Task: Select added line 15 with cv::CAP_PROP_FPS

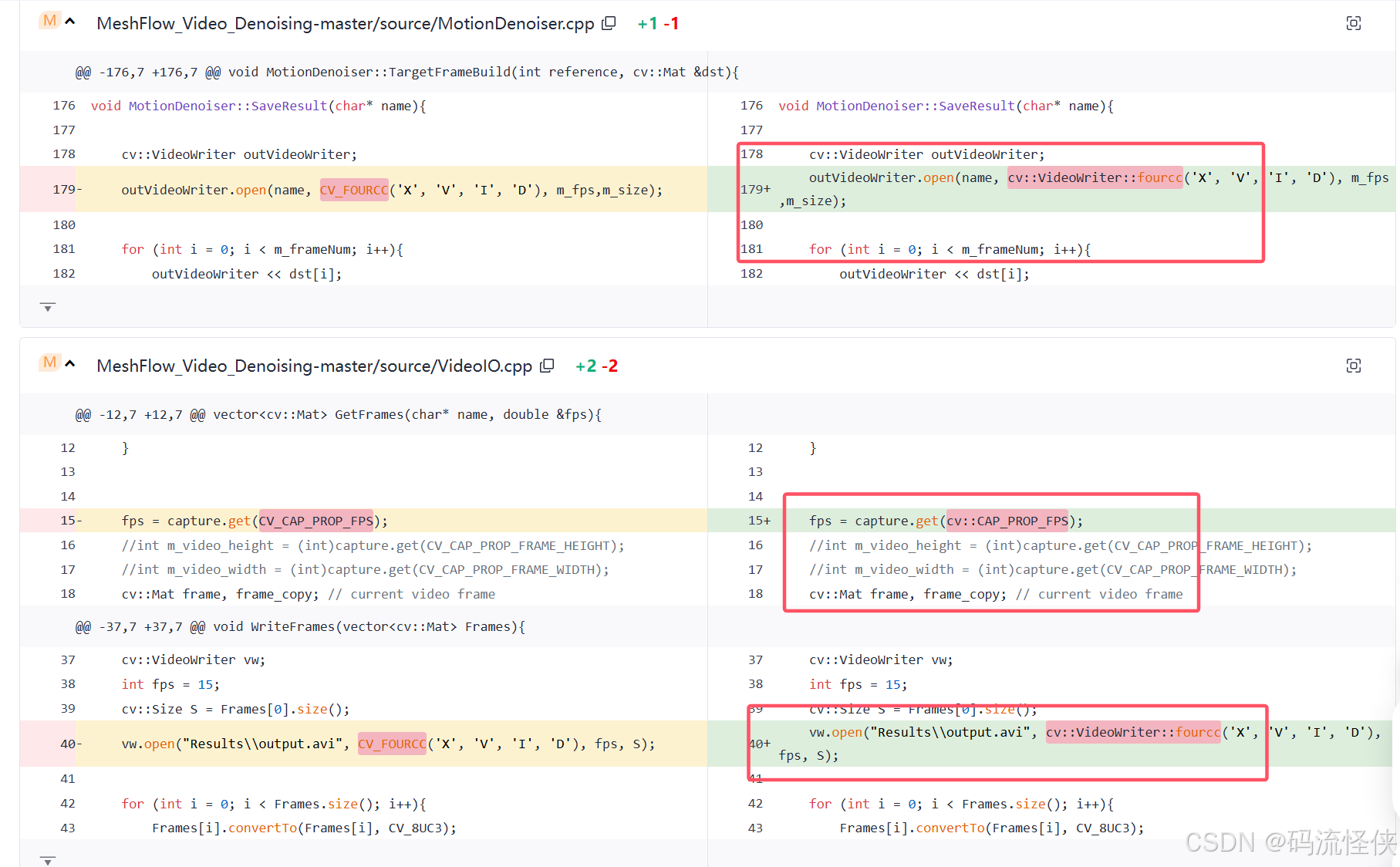Action: [1051, 521]
